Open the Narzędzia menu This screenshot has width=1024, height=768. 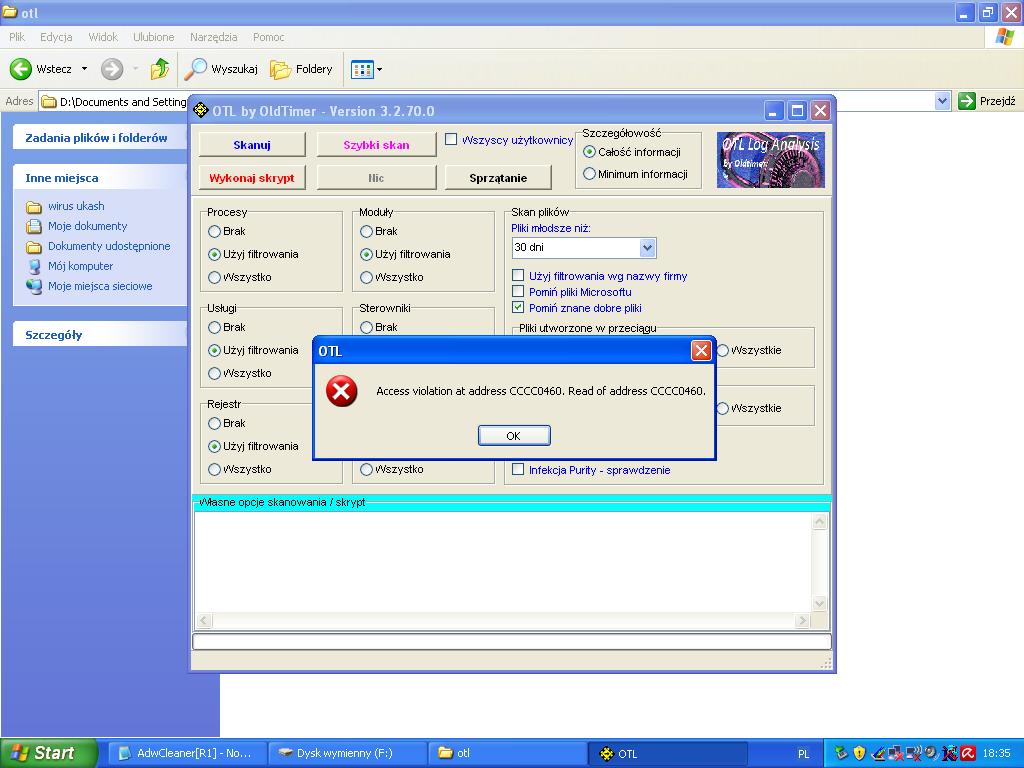(x=213, y=37)
